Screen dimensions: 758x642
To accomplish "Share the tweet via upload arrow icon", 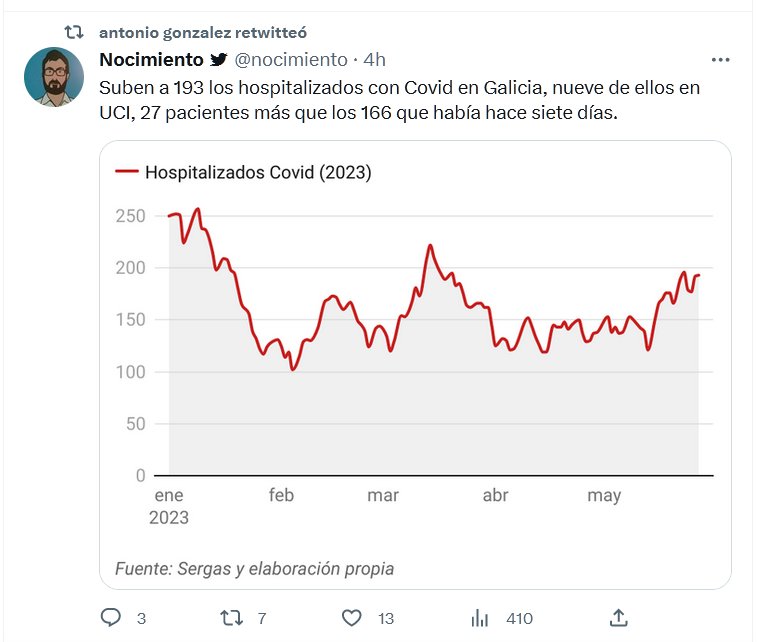I will pos(618,618).
